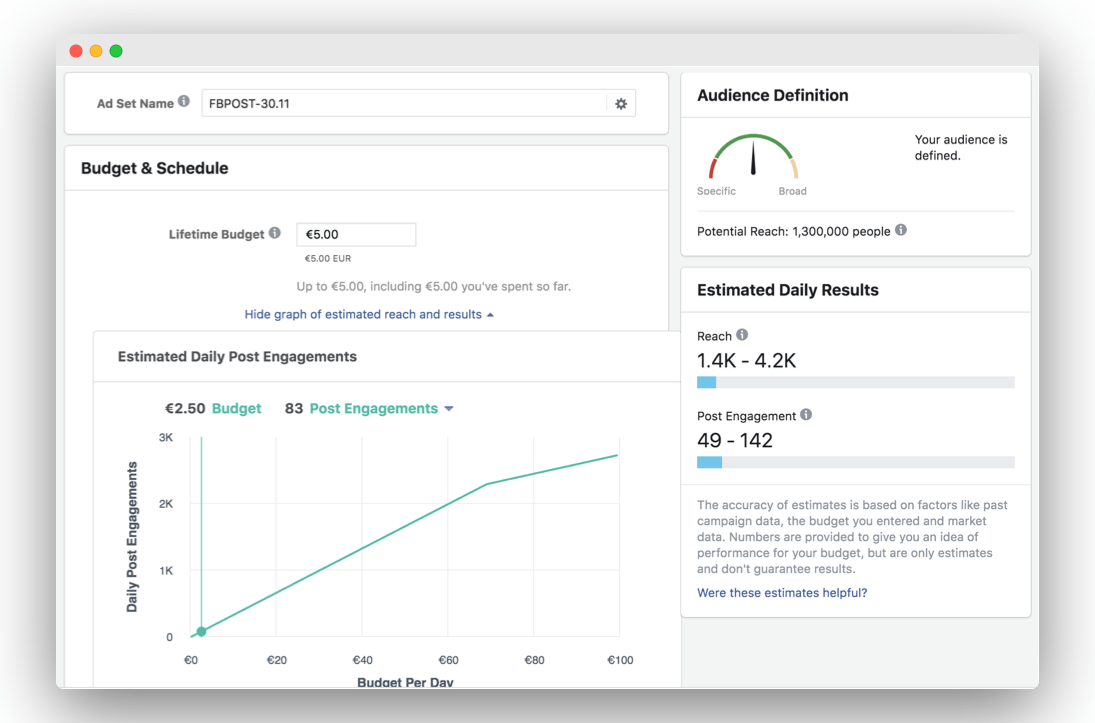The width and height of the screenshot is (1095, 723).
Task: Click the Reach estimate progress bar
Action: 855,382
